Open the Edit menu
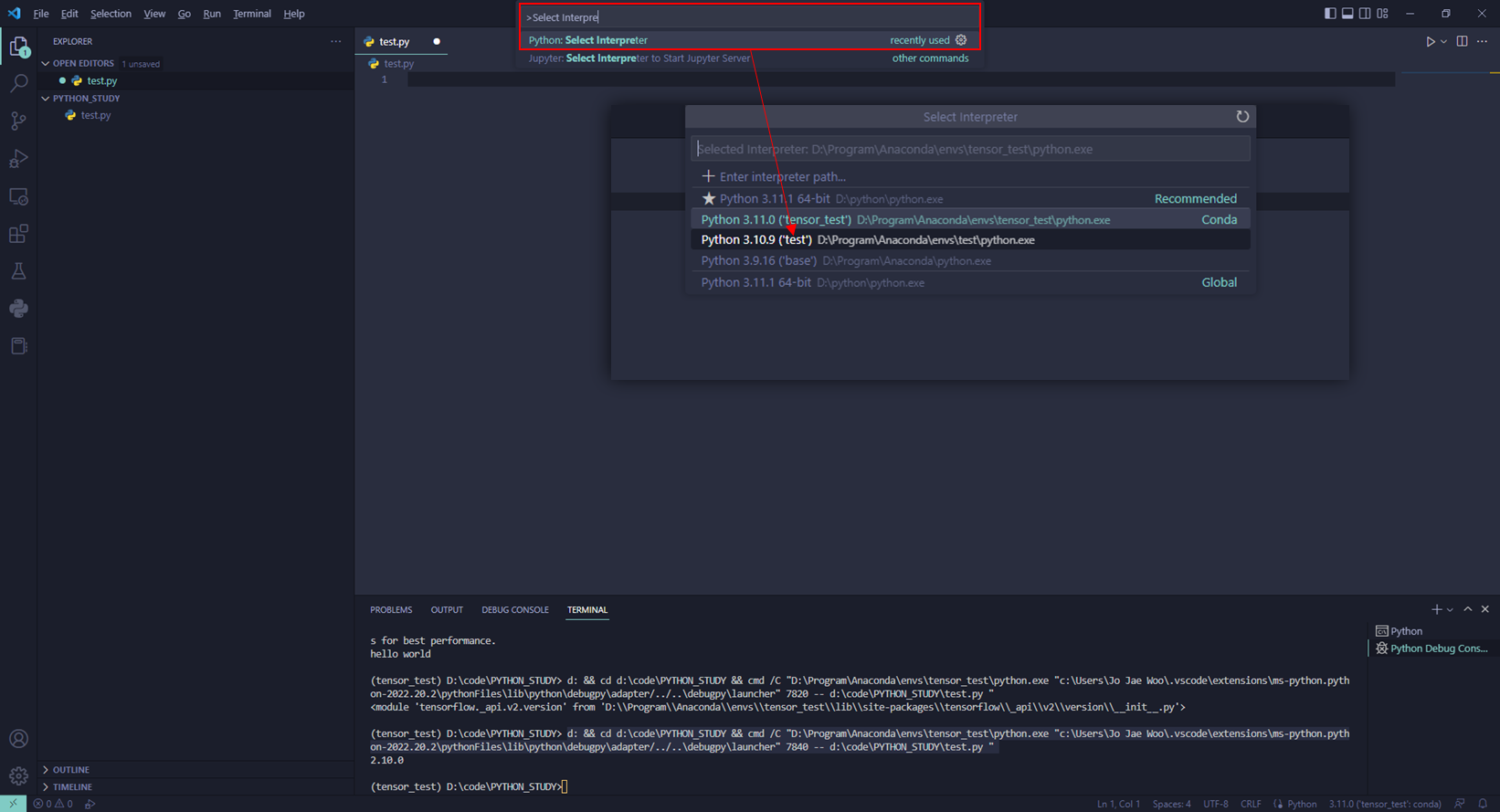1500x812 pixels. tap(69, 14)
